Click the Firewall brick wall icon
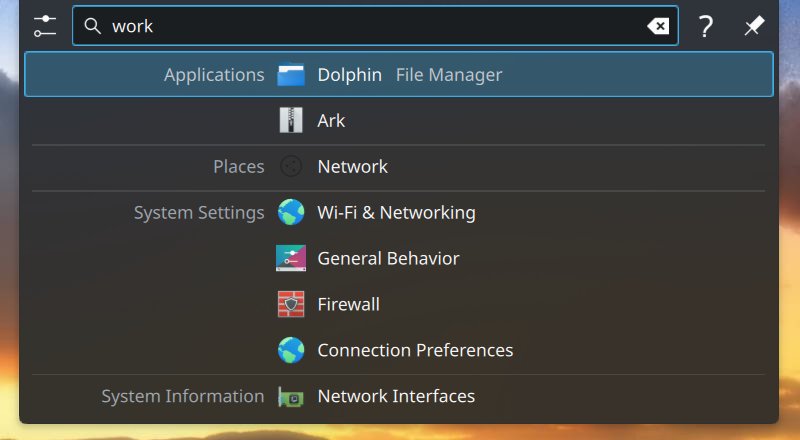The height and width of the screenshot is (440, 800). click(x=291, y=305)
